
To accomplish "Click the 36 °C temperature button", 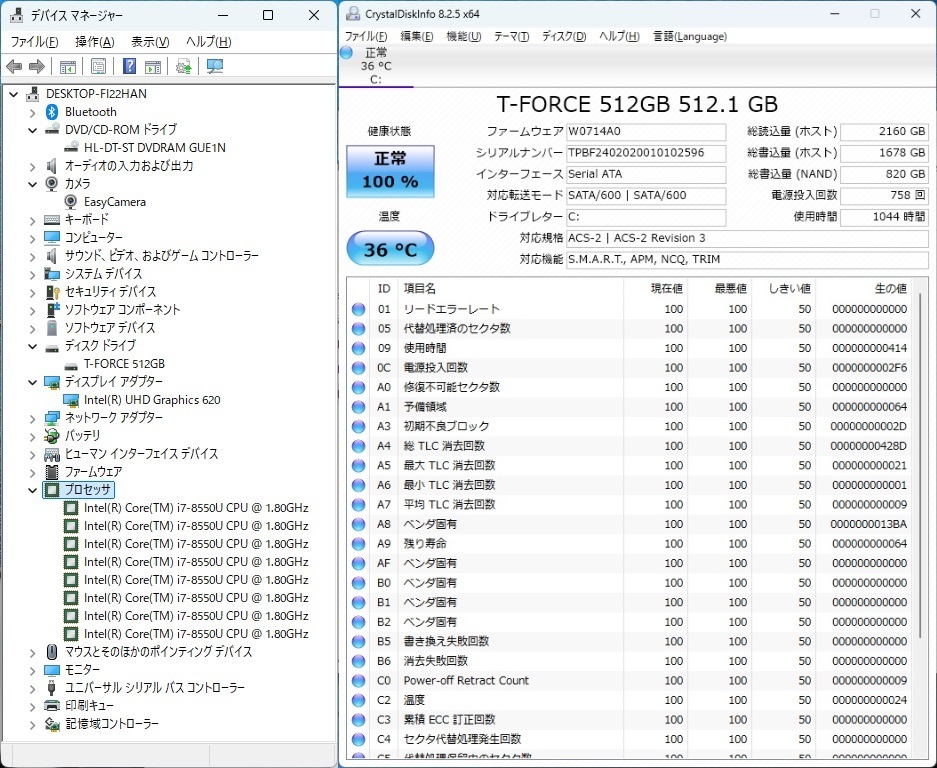I will coord(390,249).
